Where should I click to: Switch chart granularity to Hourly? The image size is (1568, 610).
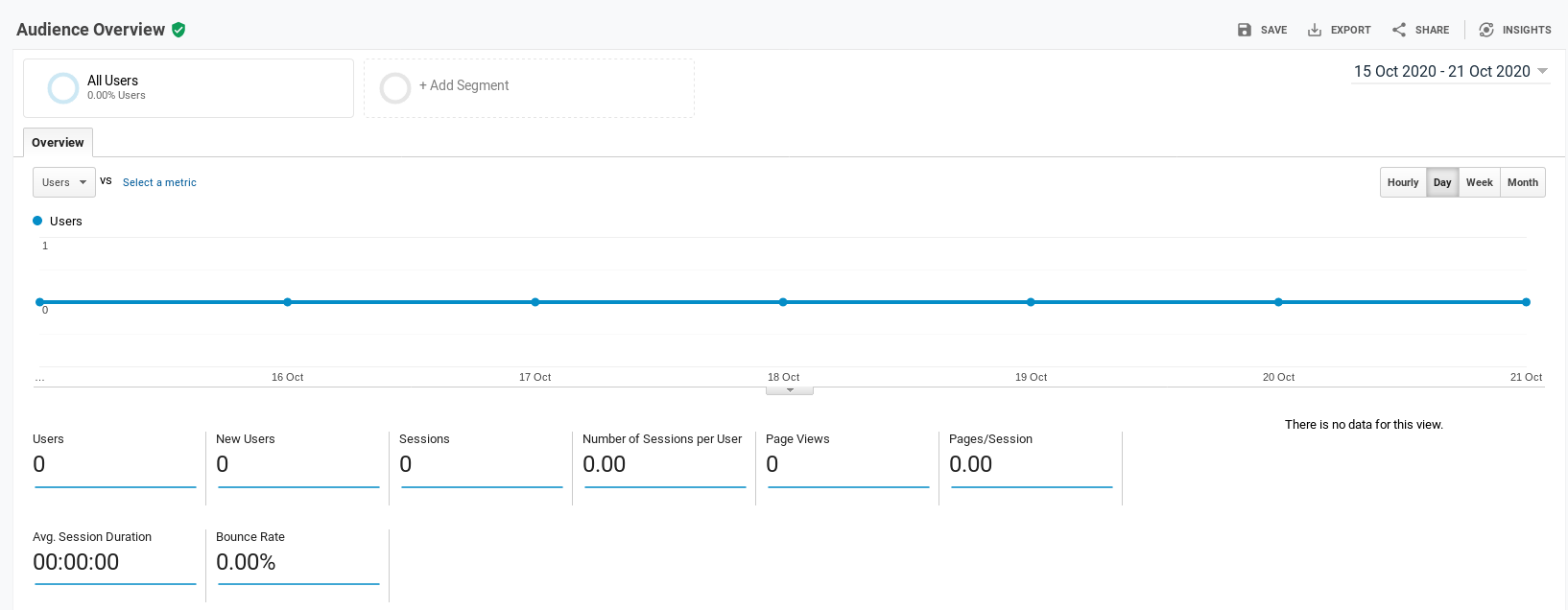click(1403, 182)
